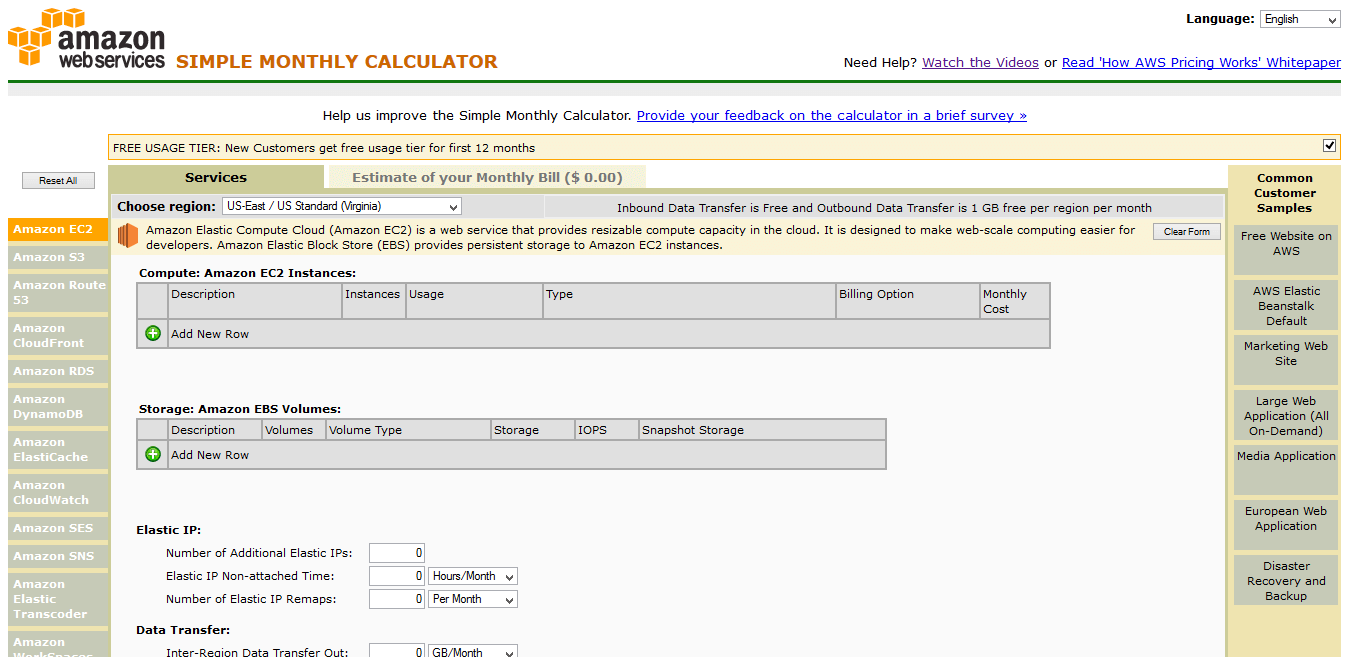
Task: Select Amazon SES in the sidebar
Action: click(58, 528)
